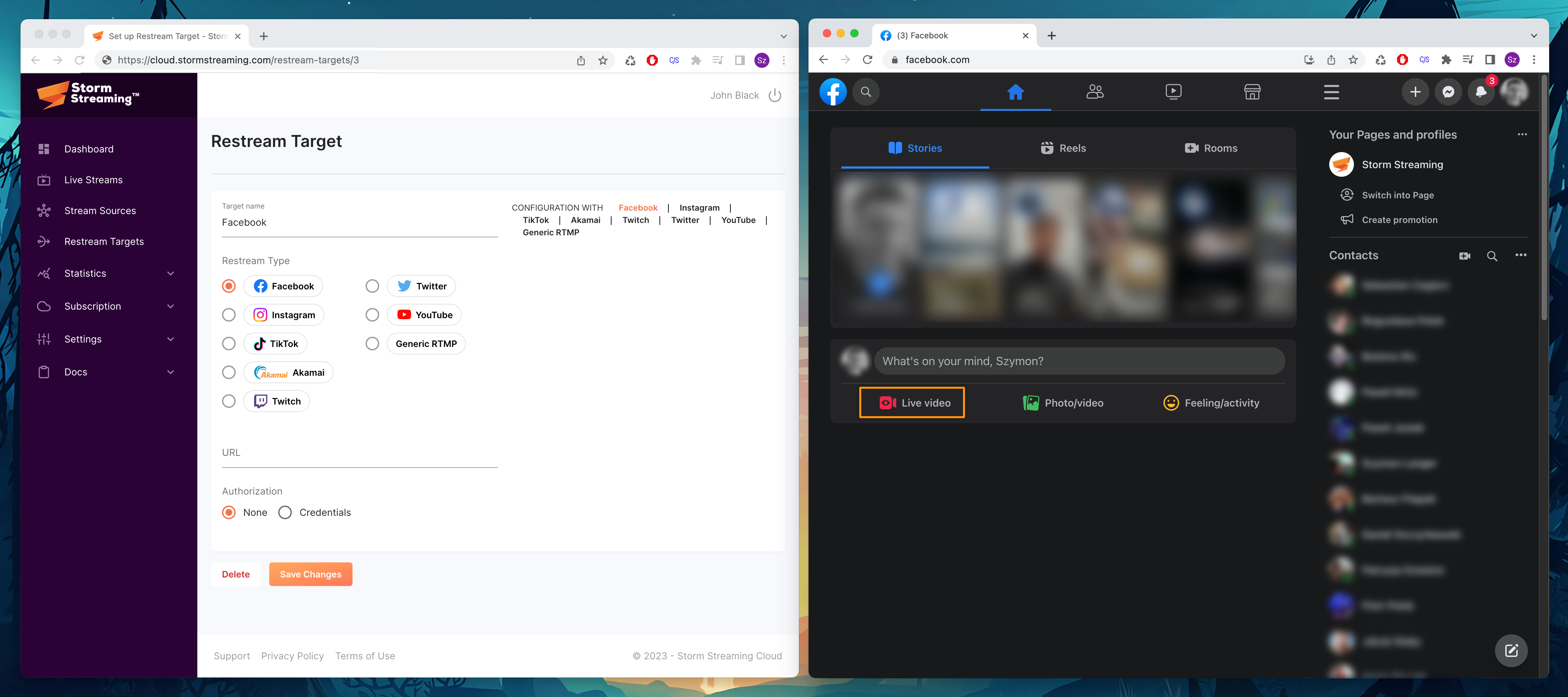1568x697 pixels.
Task: Show Generic RTMP configuration instructions
Action: (x=551, y=233)
